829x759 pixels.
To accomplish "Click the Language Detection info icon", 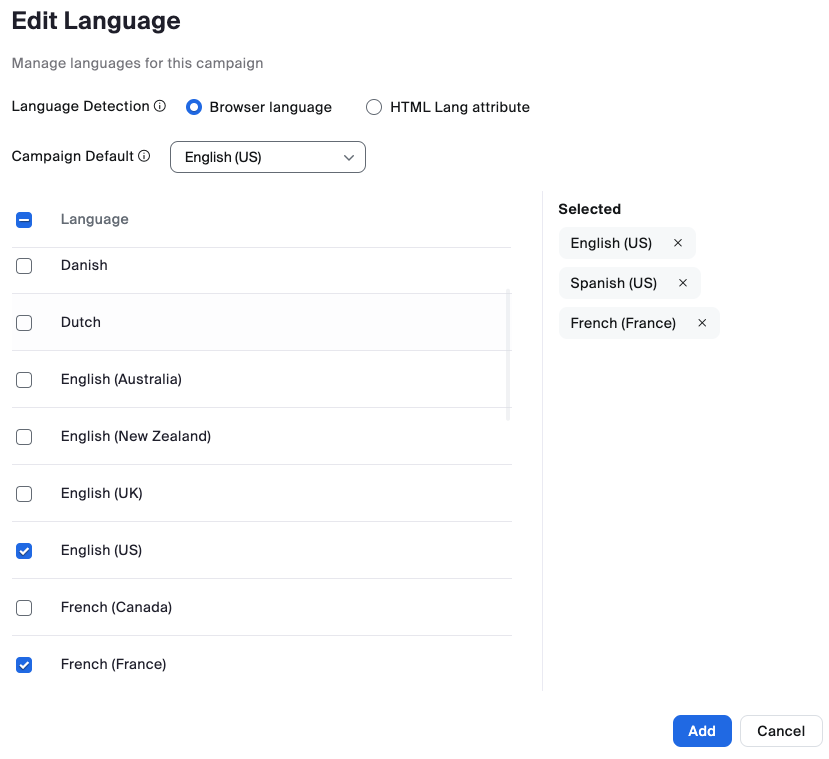I will pyautogui.click(x=160, y=106).
